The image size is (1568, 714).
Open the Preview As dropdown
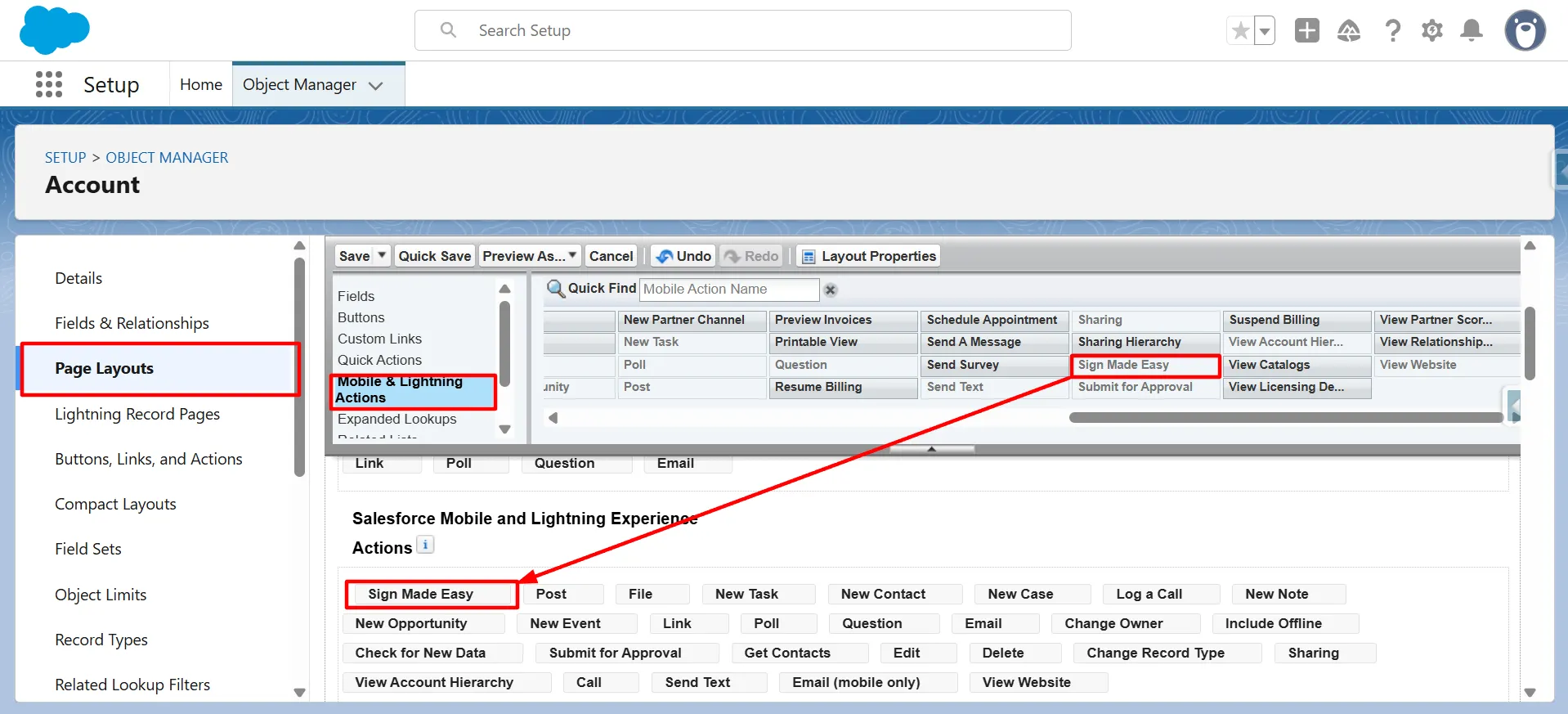tap(530, 256)
